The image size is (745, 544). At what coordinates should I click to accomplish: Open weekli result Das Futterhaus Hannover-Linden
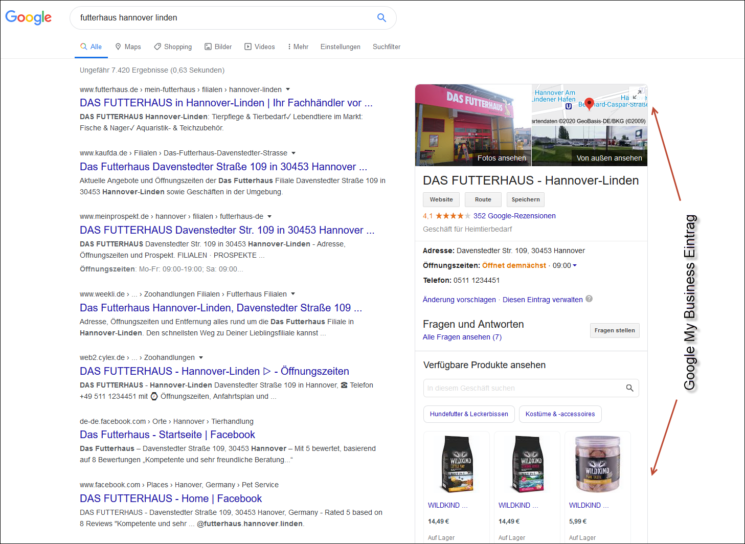pos(221,307)
